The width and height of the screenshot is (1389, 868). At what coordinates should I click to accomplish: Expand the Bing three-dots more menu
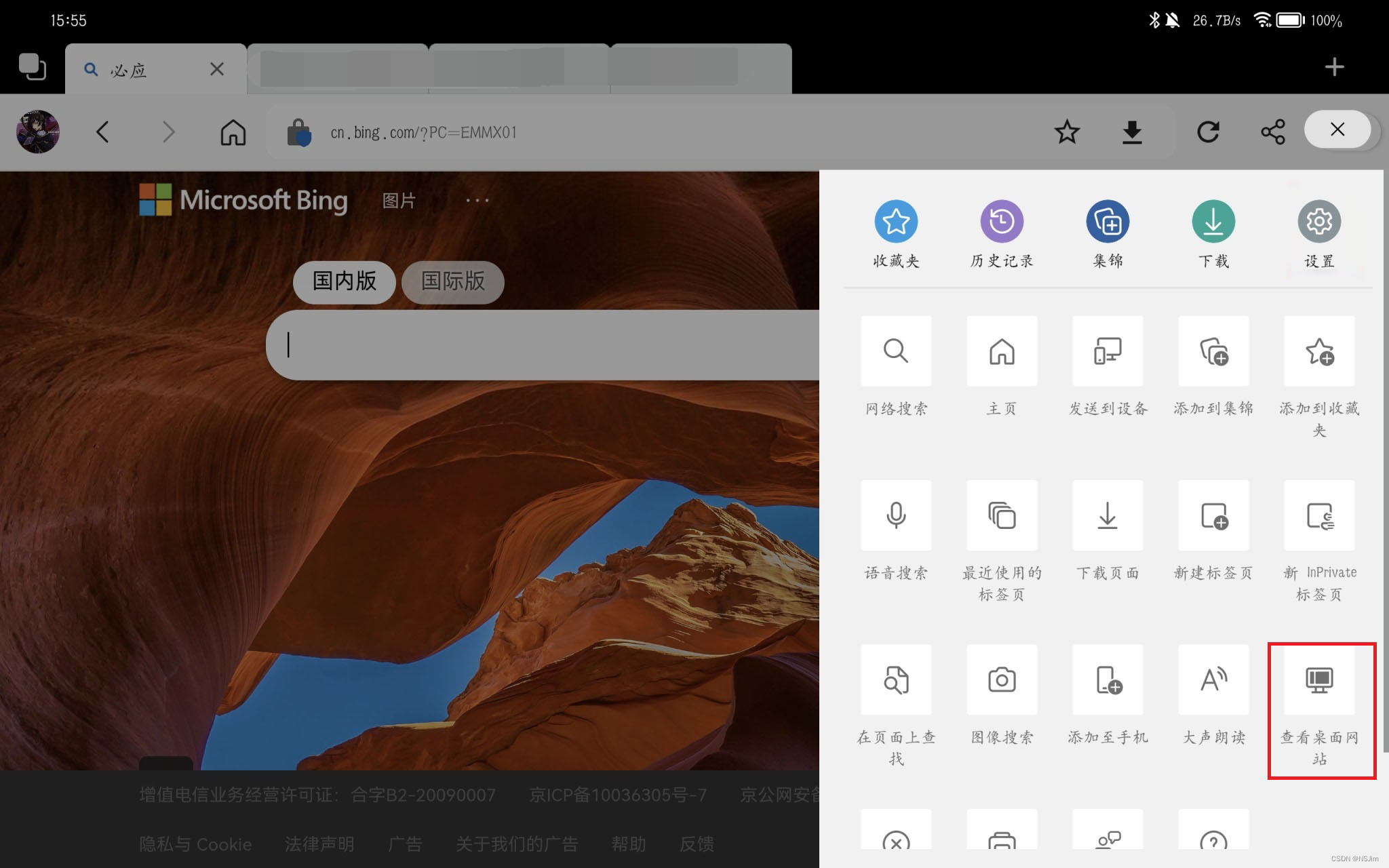point(477,200)
